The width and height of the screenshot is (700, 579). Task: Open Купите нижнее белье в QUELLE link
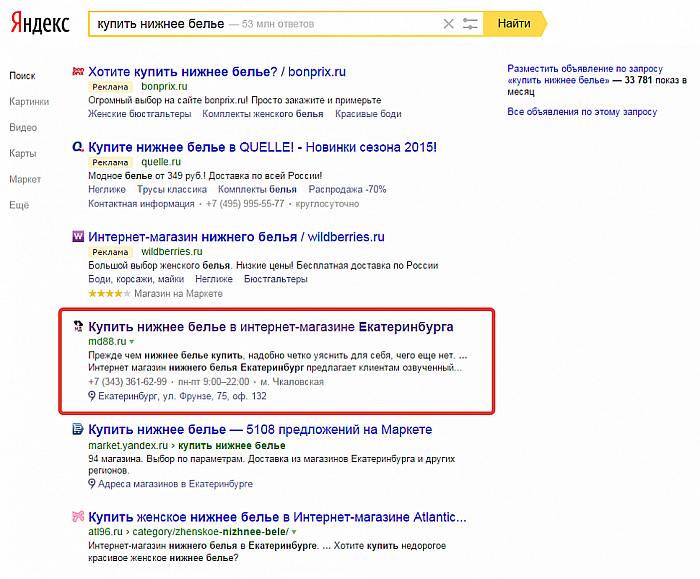click(x=262, y=147)
